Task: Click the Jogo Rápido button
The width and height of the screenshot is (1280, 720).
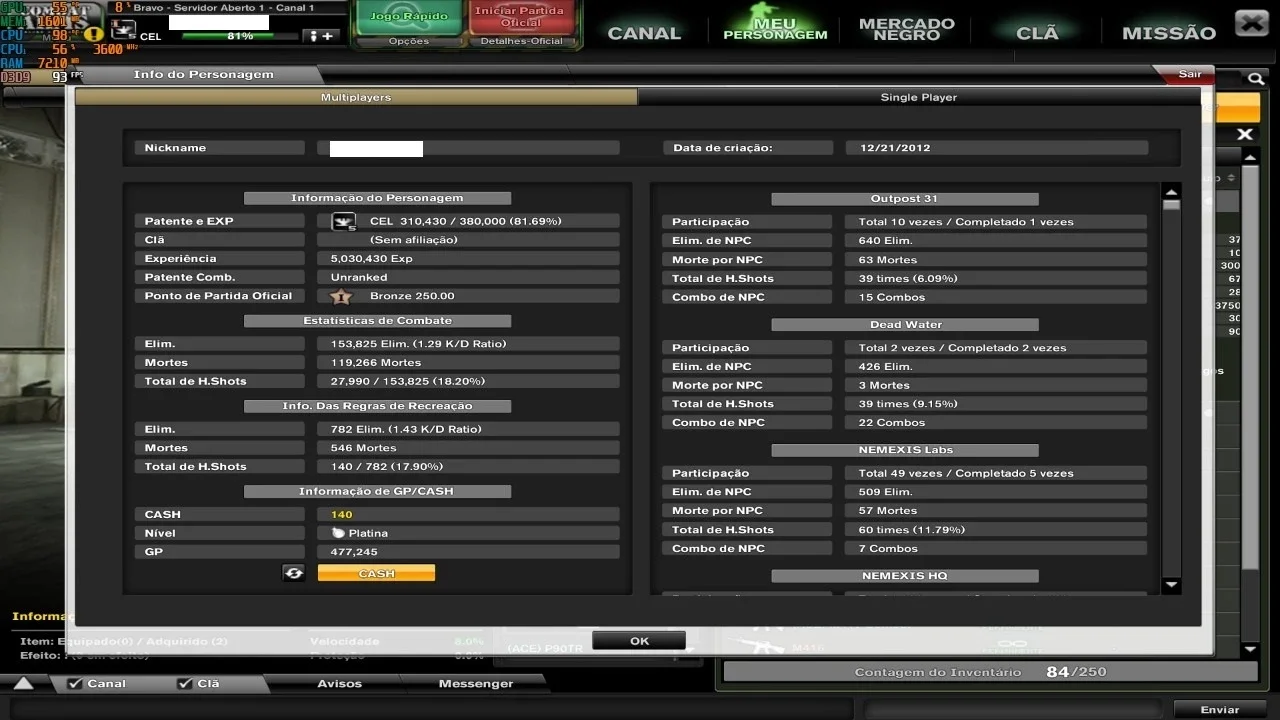Action: (x=408, y=17)
